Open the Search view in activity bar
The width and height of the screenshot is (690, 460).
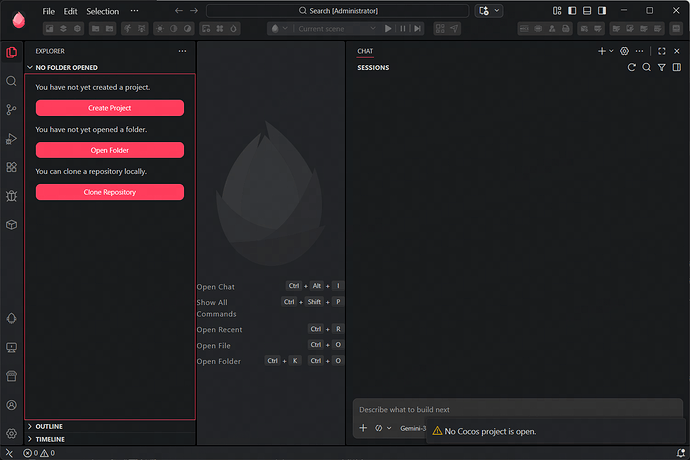(x=11, y=81)
